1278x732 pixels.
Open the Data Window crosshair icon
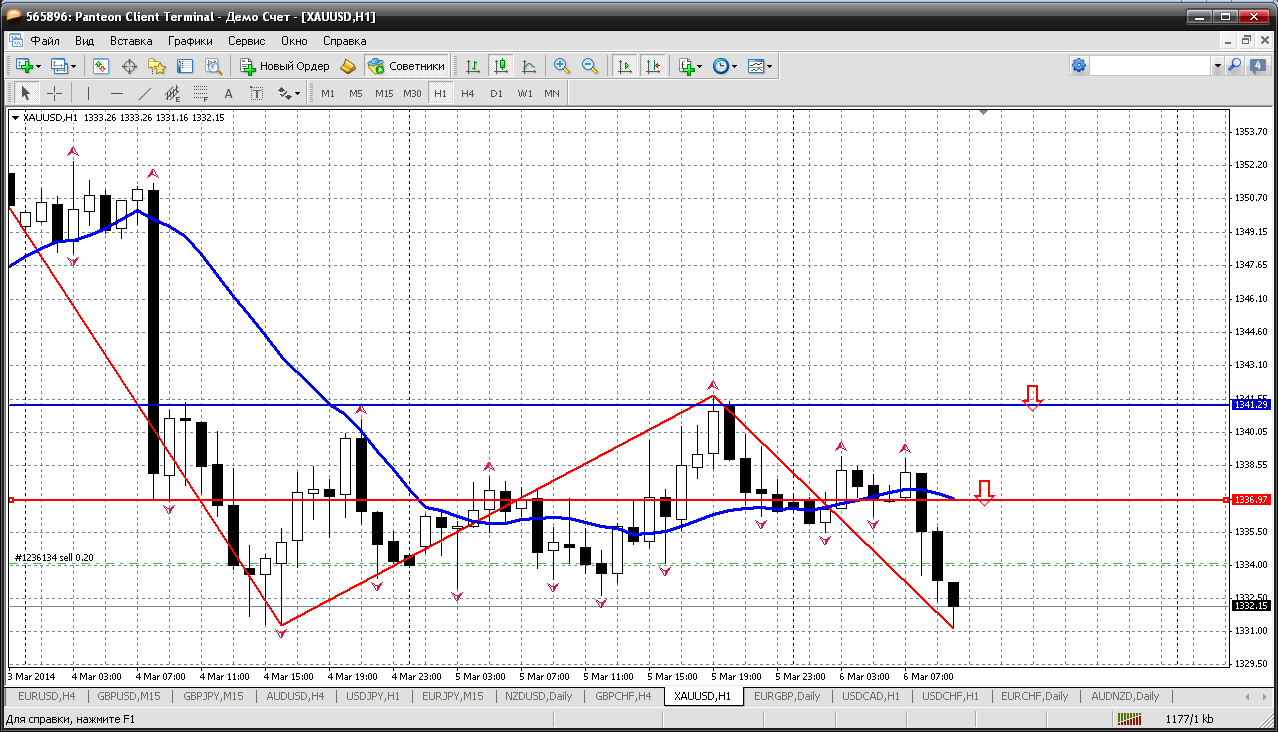pyautogui.click(x=129, y=66)
